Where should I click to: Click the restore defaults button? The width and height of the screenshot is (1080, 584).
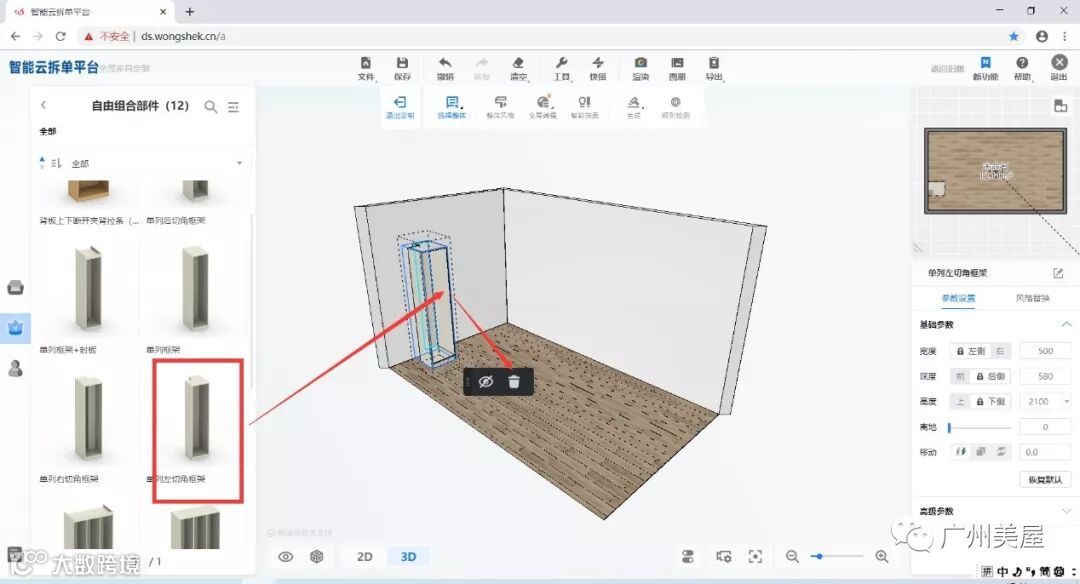click(1045, 479)
